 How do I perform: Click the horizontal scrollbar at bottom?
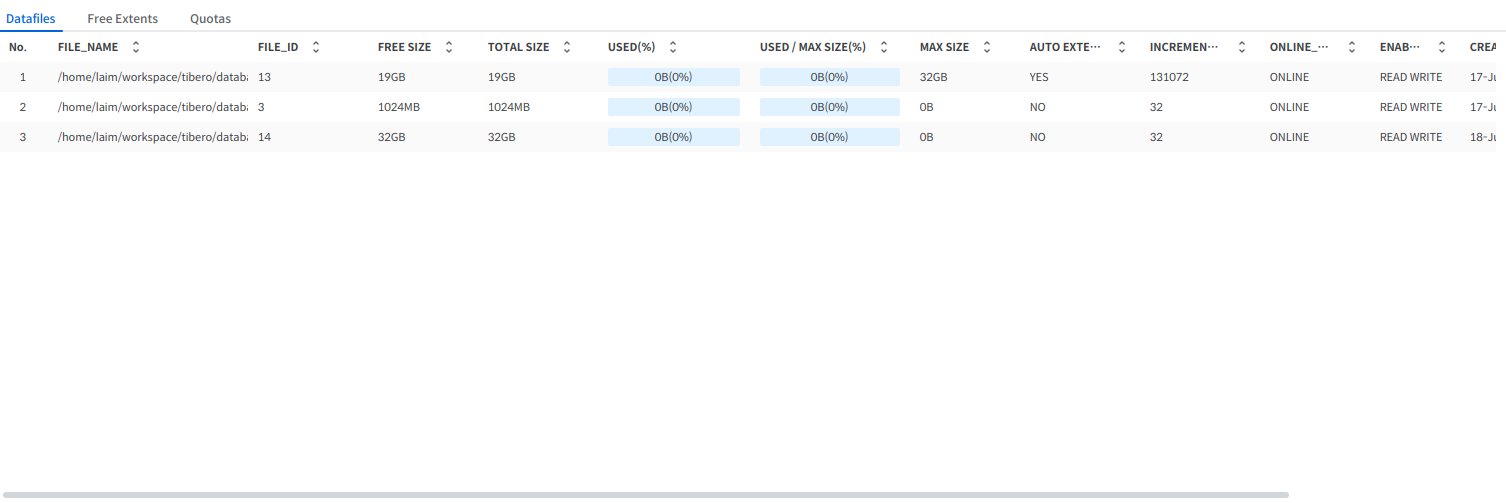644,495
